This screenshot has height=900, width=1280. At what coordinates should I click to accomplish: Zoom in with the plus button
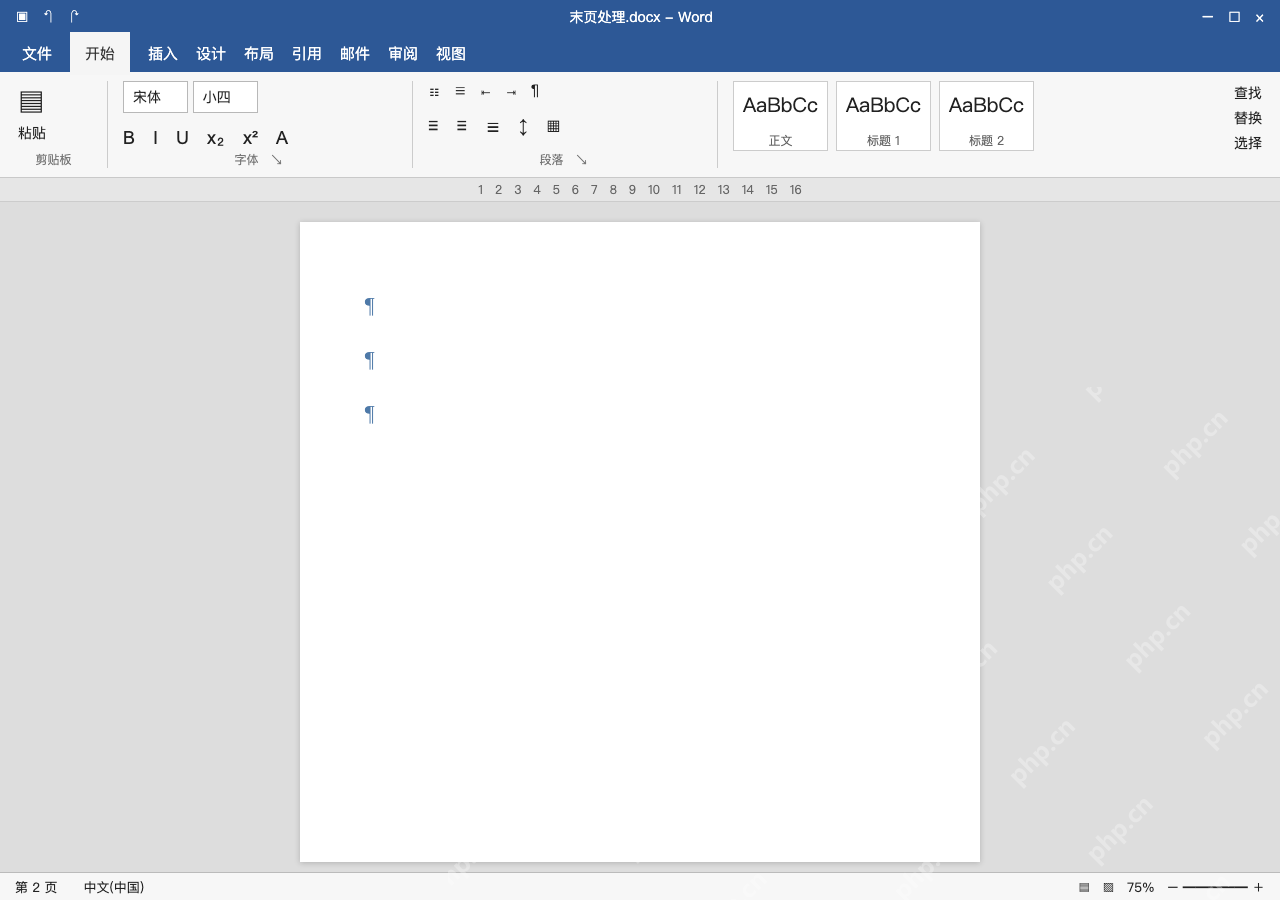point(1258,887)
